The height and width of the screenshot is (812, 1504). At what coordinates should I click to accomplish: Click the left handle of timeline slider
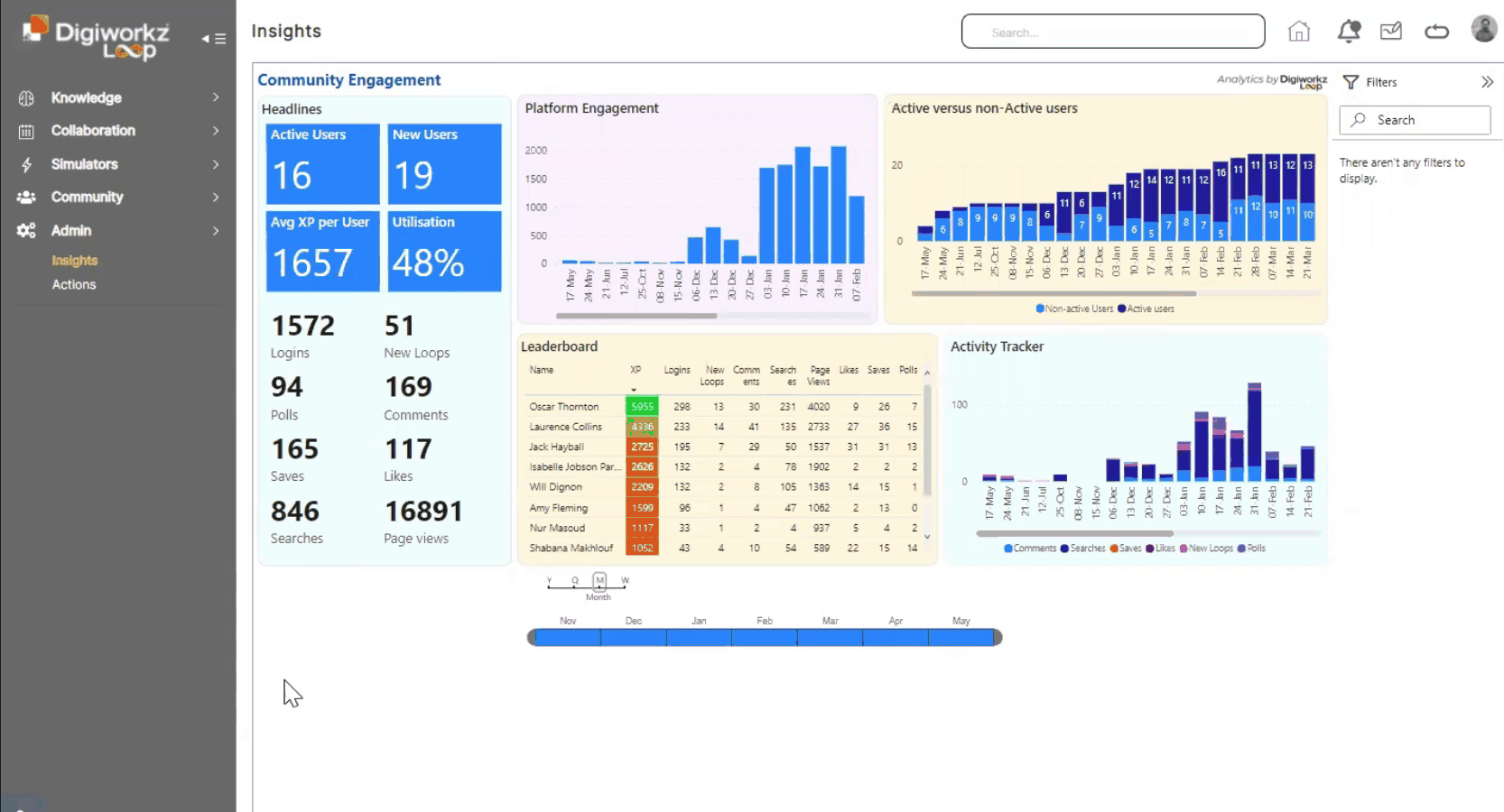(x=531, y=638)
